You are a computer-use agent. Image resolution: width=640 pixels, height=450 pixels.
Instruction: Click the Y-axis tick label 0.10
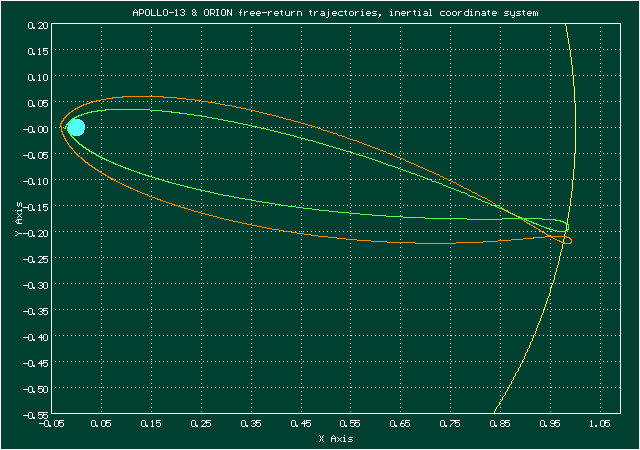tap(38, 77)
